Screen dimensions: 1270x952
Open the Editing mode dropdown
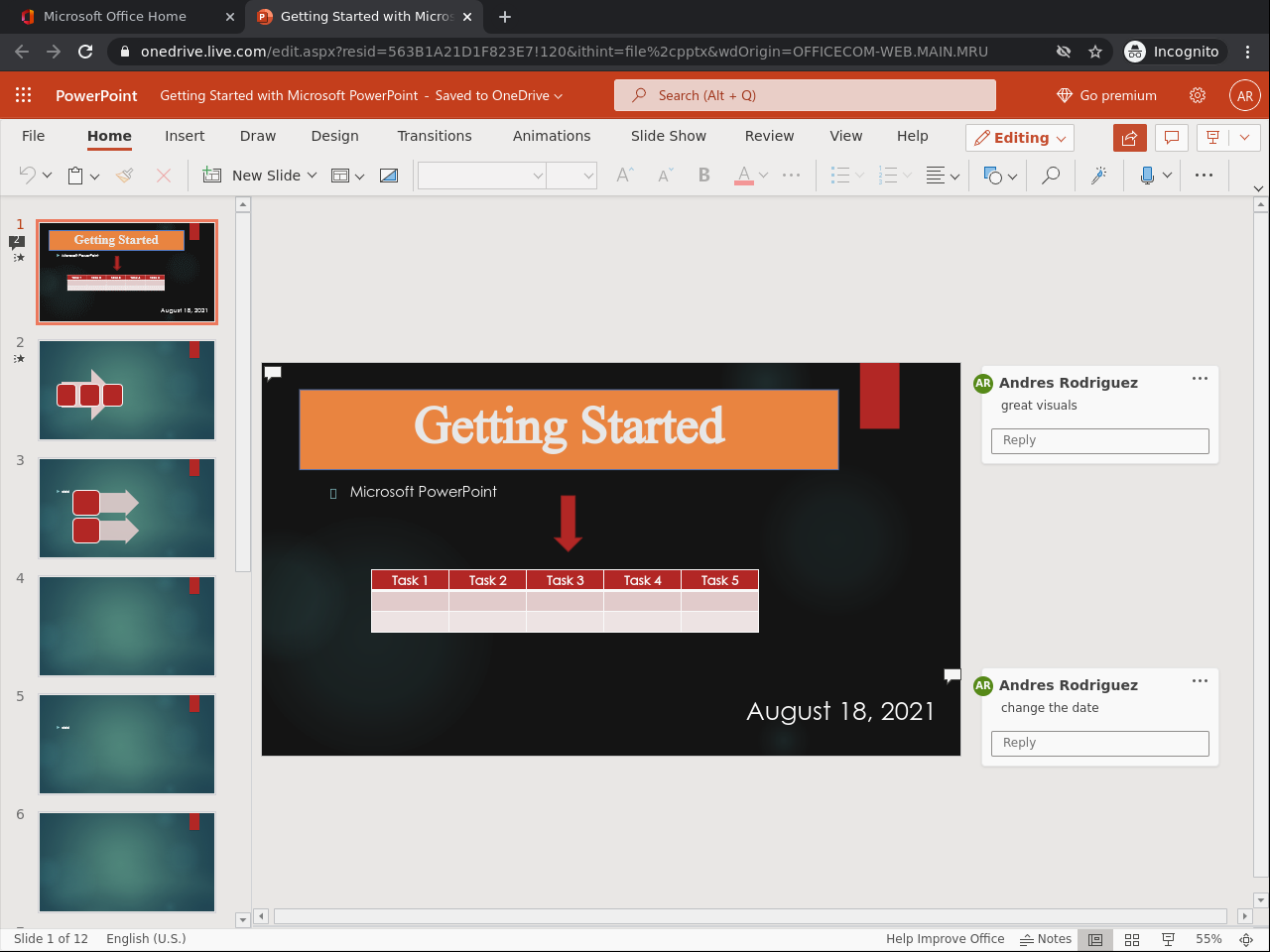pyautogui.click(x=1020, y=138)
